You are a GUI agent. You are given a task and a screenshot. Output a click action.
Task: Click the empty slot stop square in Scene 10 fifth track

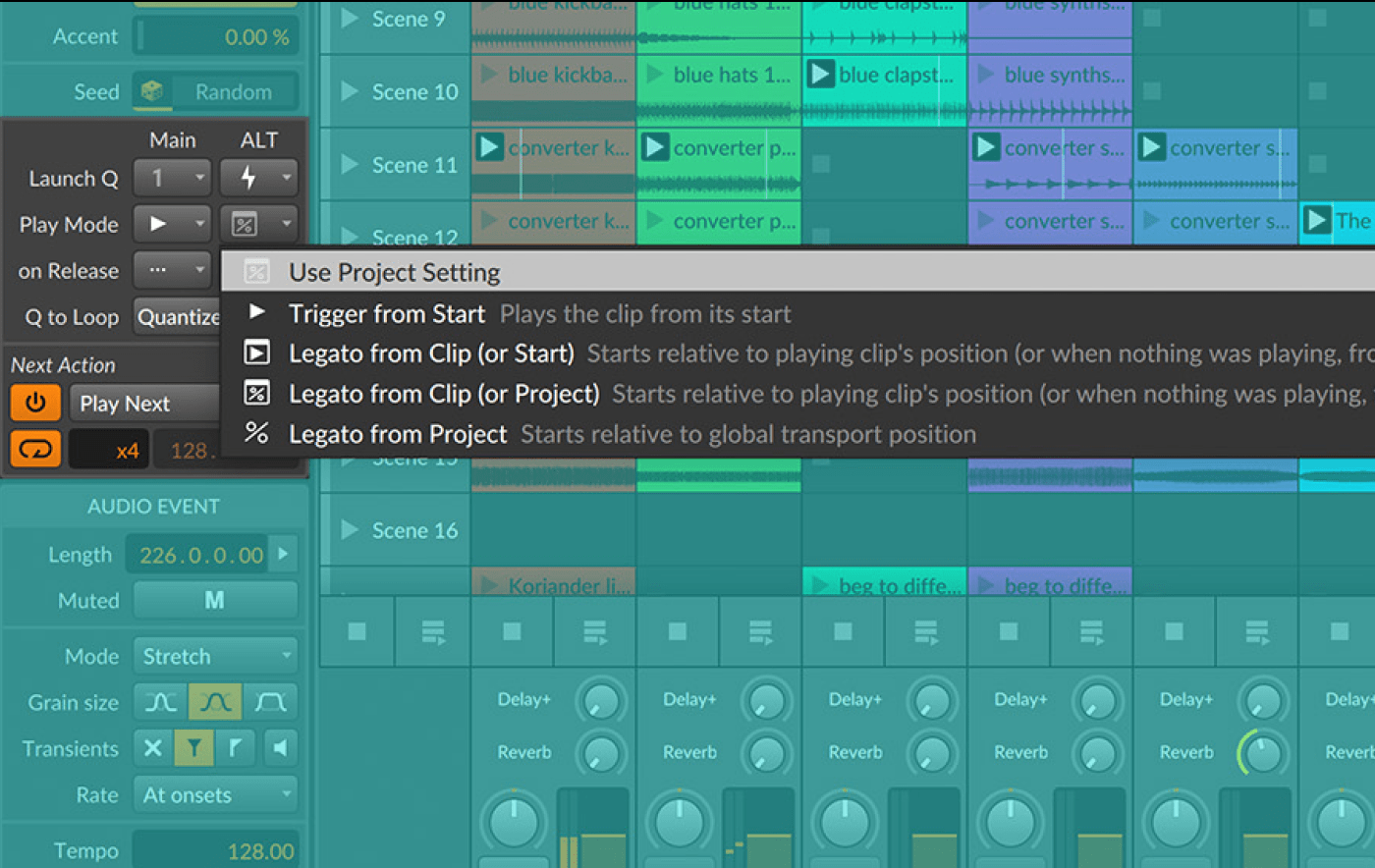pyautogui.click(x=1152, y=91)
